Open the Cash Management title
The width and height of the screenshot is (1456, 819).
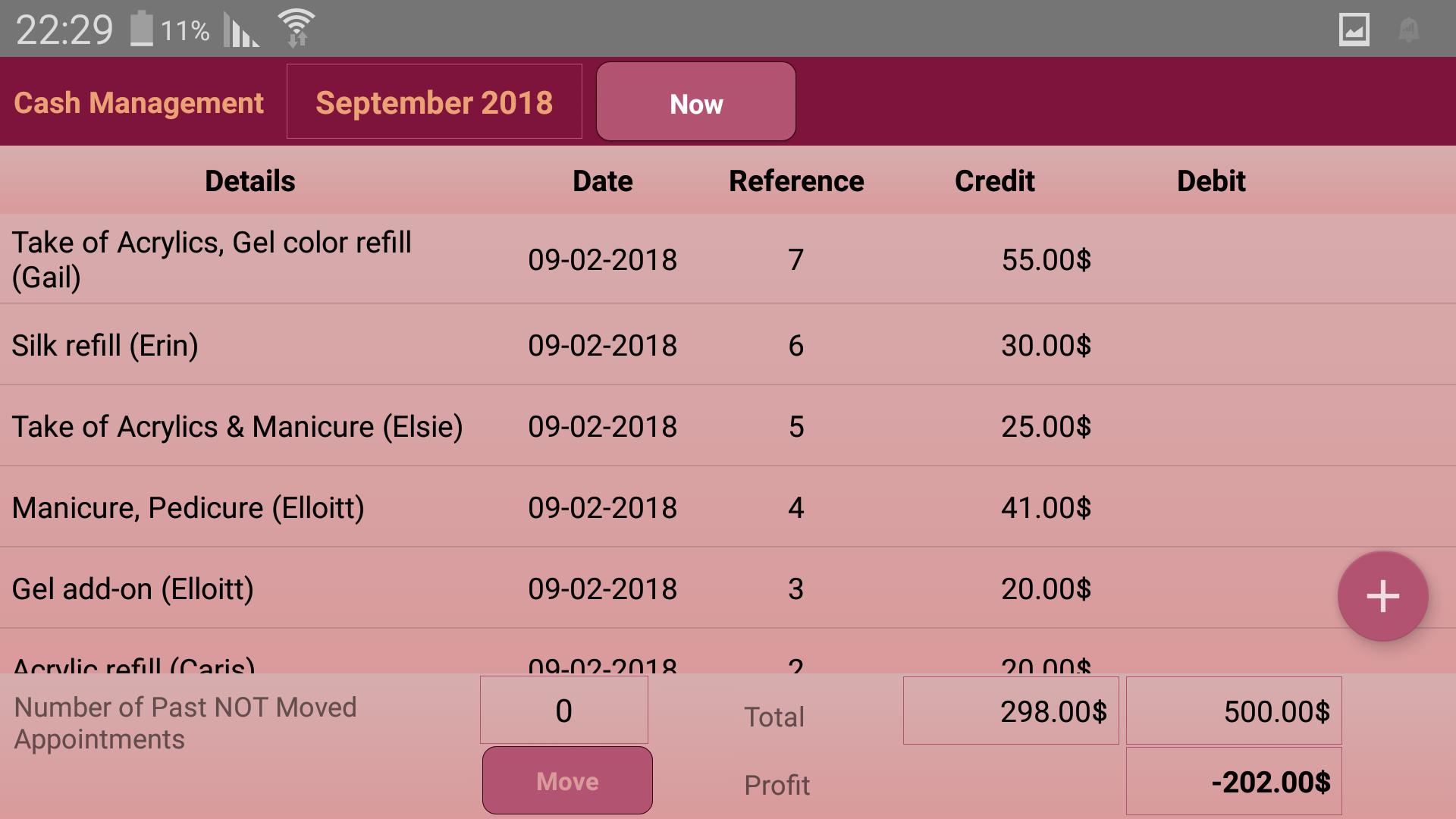tap(139, 102)
